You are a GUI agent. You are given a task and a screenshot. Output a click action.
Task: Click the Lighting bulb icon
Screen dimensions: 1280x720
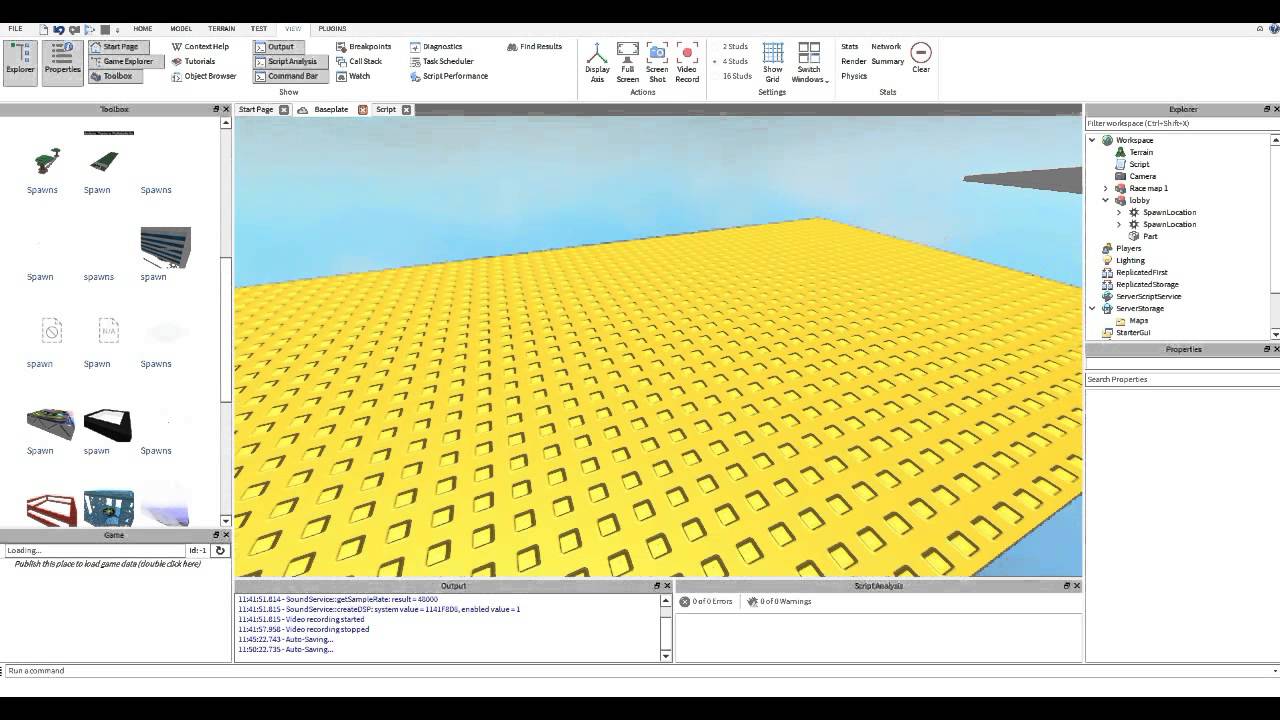pos(1107,260)
